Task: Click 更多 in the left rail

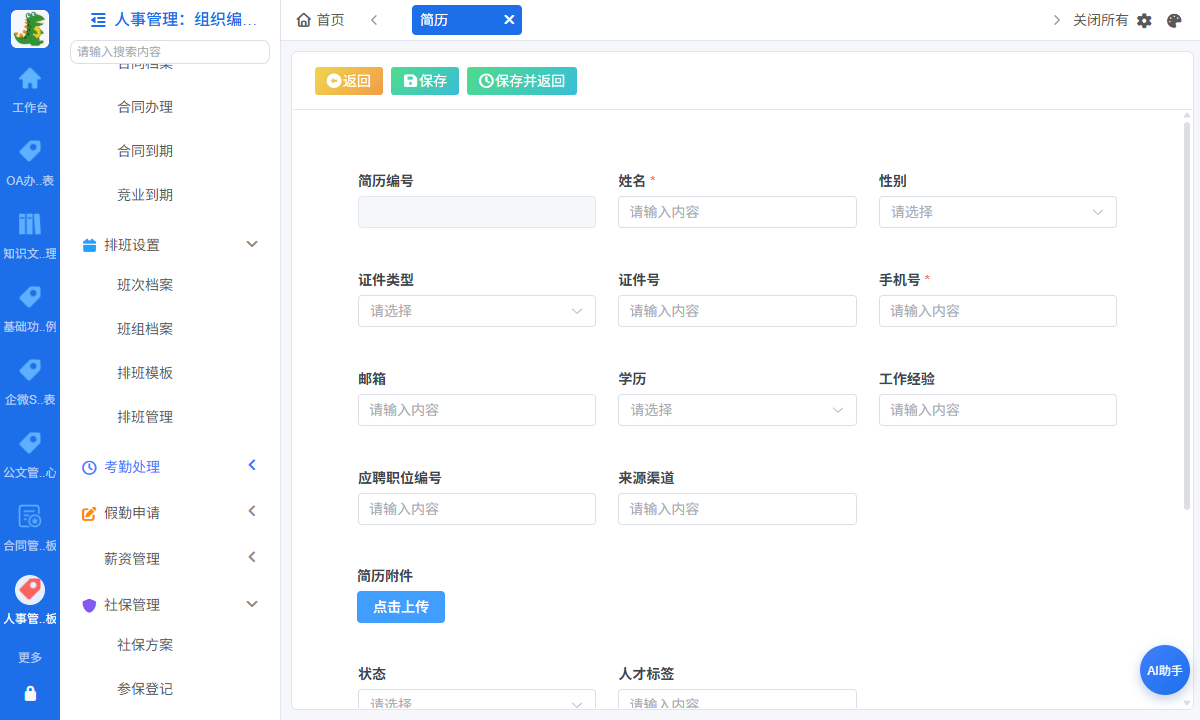Action: 30,658
